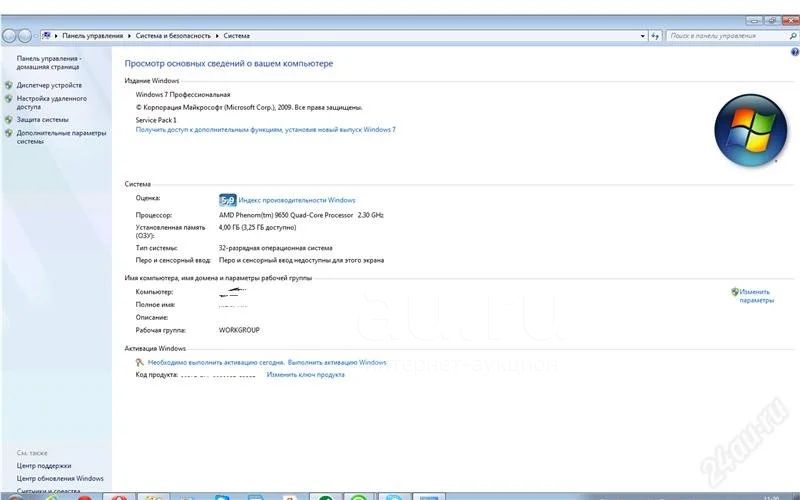The height and width of the screenshot is (500, 800).
Task: Select the 'Service Pack 1' text
Action: (156, 120)
